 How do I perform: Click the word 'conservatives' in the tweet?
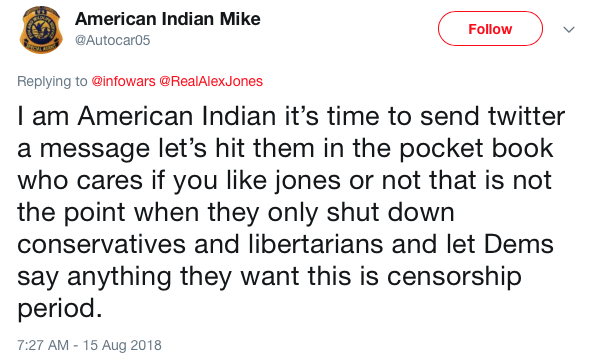coord(101,245)
